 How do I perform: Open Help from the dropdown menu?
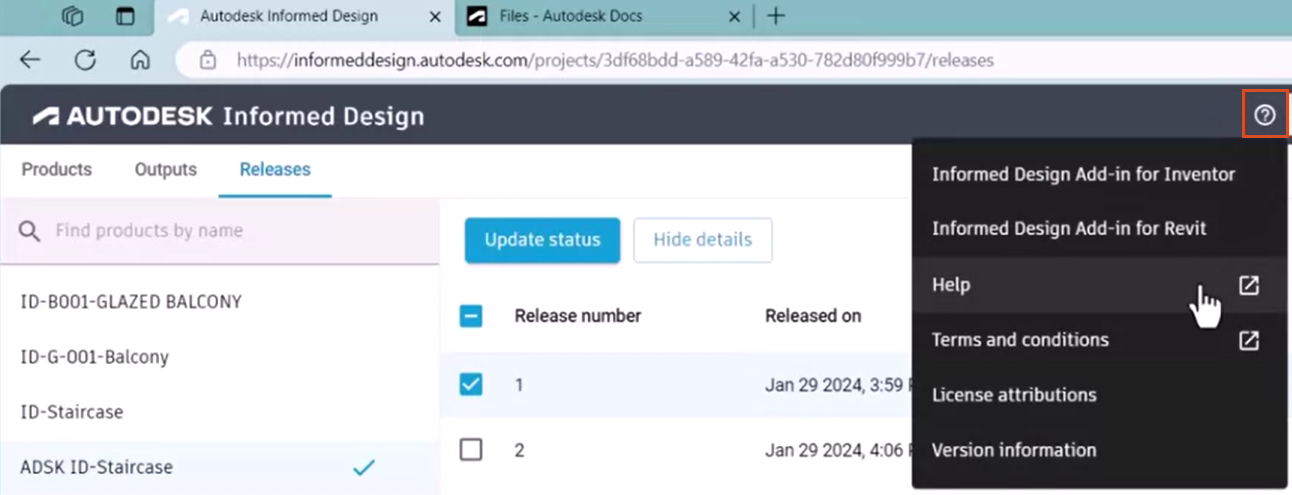1100,285
